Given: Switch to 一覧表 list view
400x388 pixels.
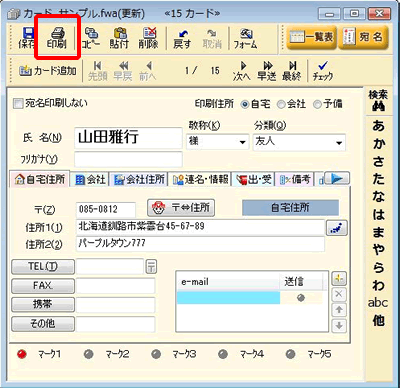Looking at the screenshot, I should point(311,37).
